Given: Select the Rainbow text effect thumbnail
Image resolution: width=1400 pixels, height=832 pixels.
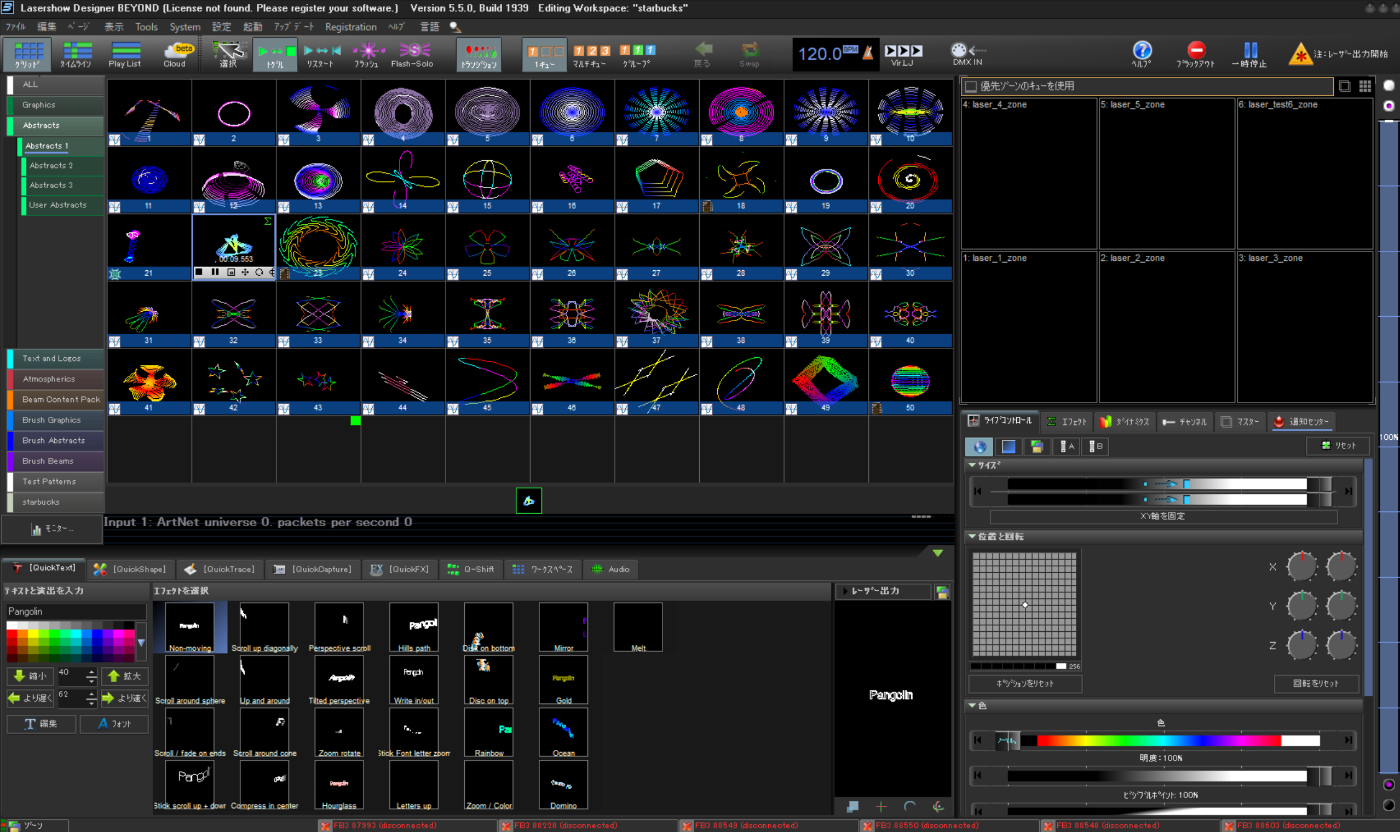Looking at the screenshot, I should pyautogui.click(x=489, y=732).
